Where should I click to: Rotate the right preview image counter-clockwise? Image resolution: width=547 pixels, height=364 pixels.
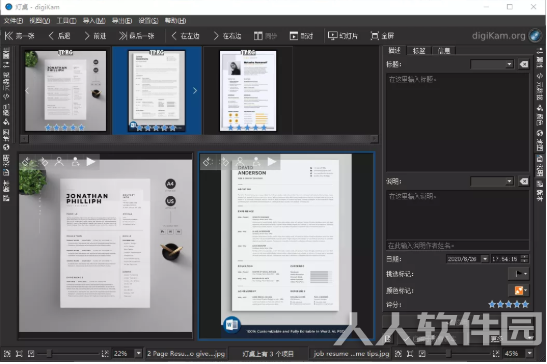click(x=208, y=162)
